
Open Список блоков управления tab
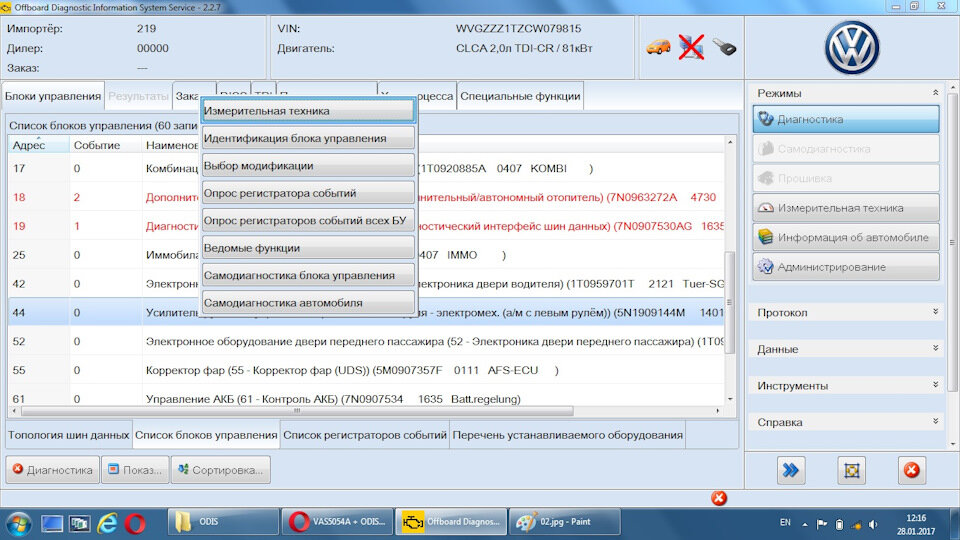206,435
